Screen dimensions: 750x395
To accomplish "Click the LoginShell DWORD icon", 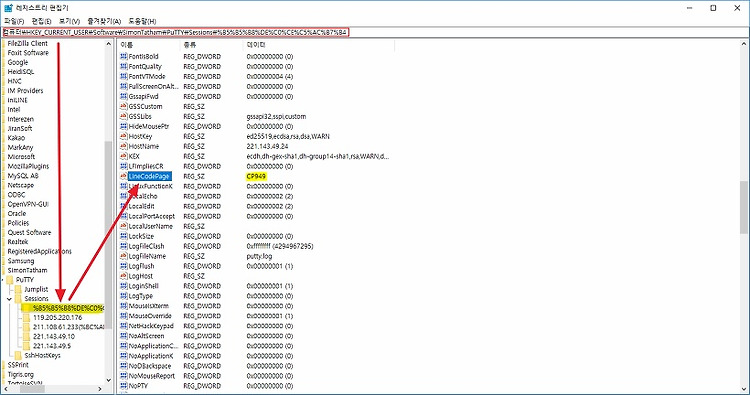I will [x=123, y=286].
